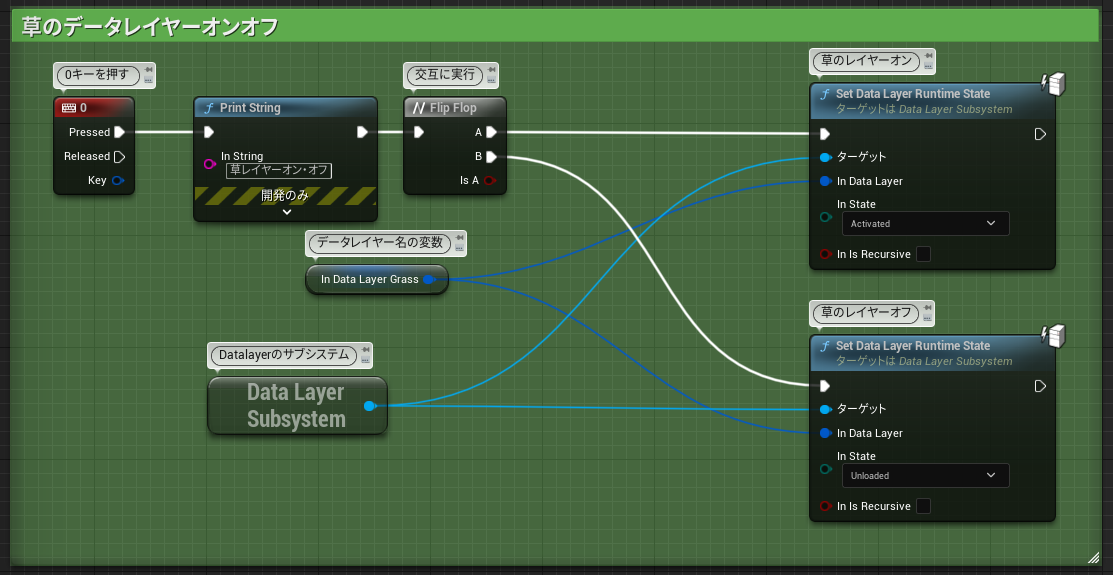1113x575 pixels.
Task: Click the In String text field 草レイヤーオン・オフ
Action: coord(279,170)
